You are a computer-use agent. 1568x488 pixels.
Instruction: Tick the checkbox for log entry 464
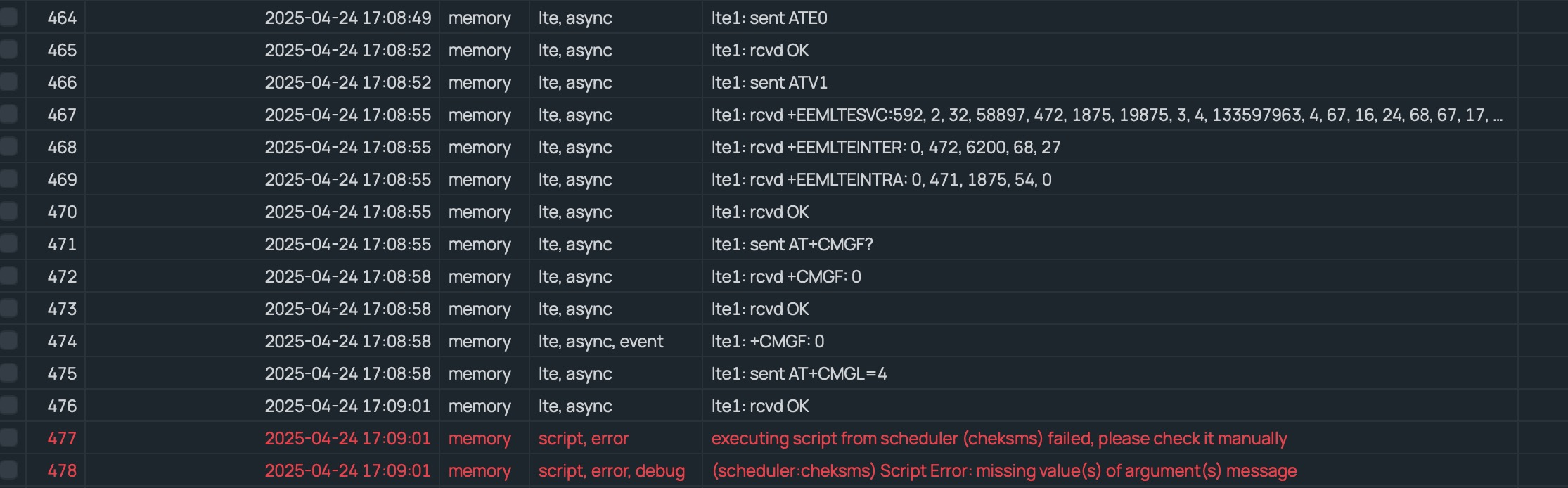click(8, 17)
